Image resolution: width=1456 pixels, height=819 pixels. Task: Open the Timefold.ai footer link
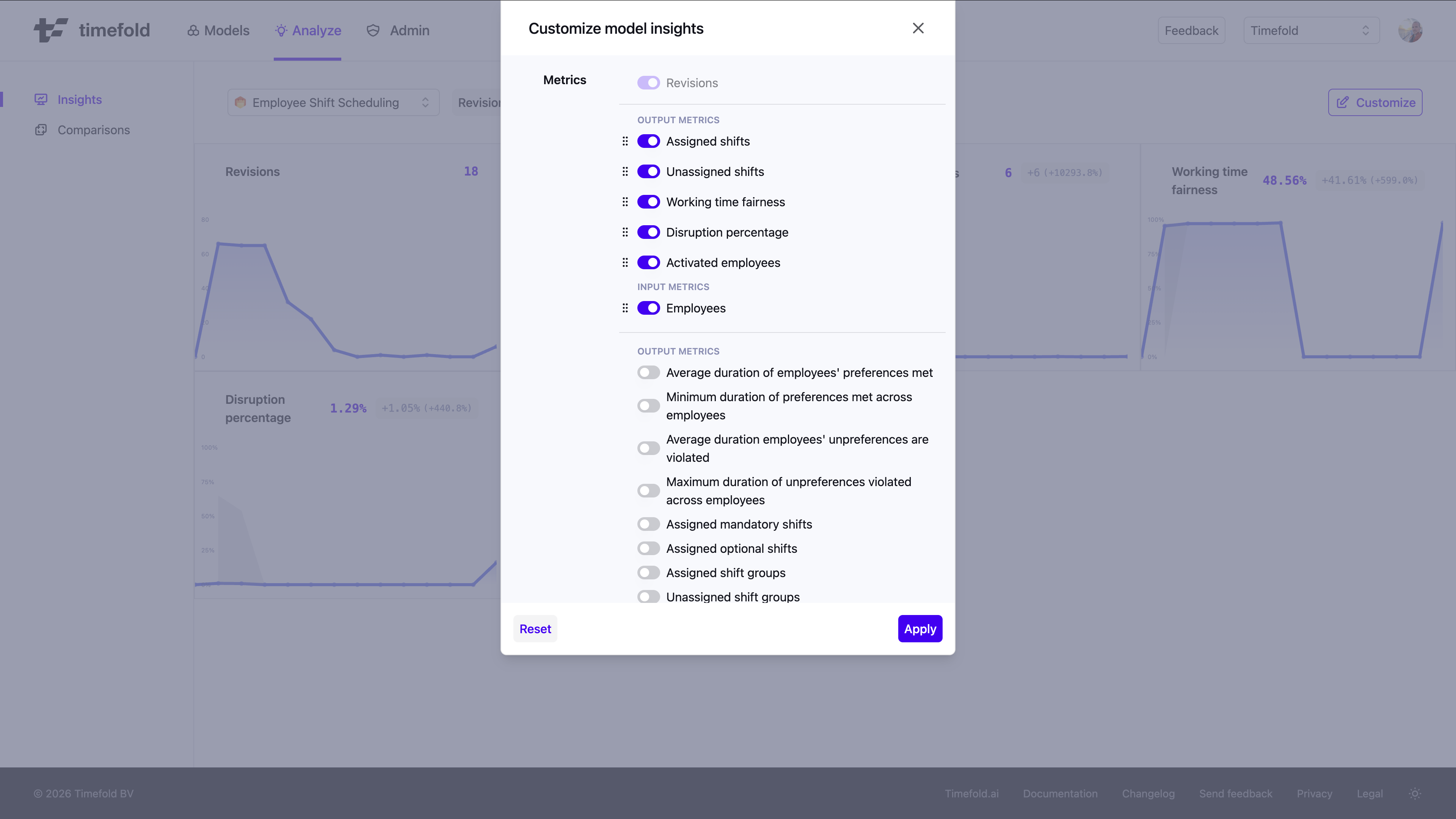pyautogui.click(x=971, y=794)
